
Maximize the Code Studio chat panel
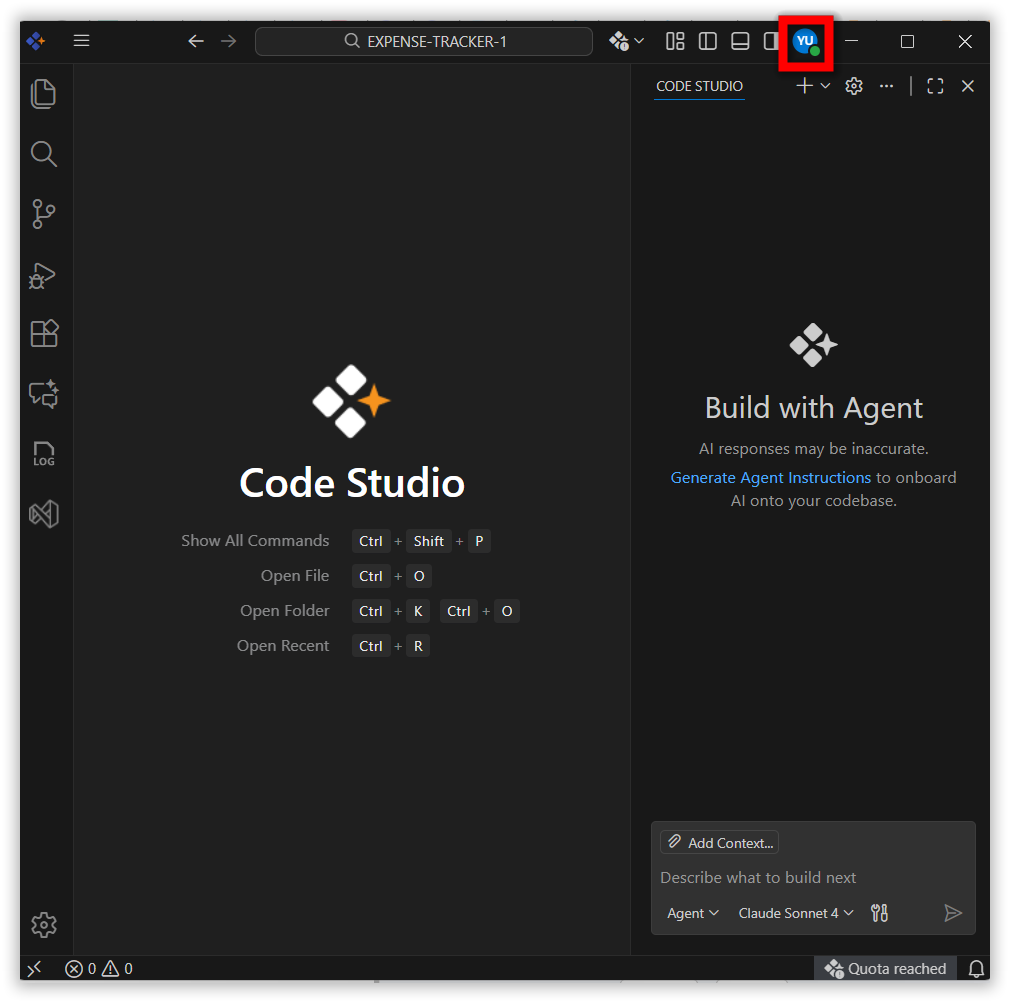pyautogui.click(x=935, y=86)
